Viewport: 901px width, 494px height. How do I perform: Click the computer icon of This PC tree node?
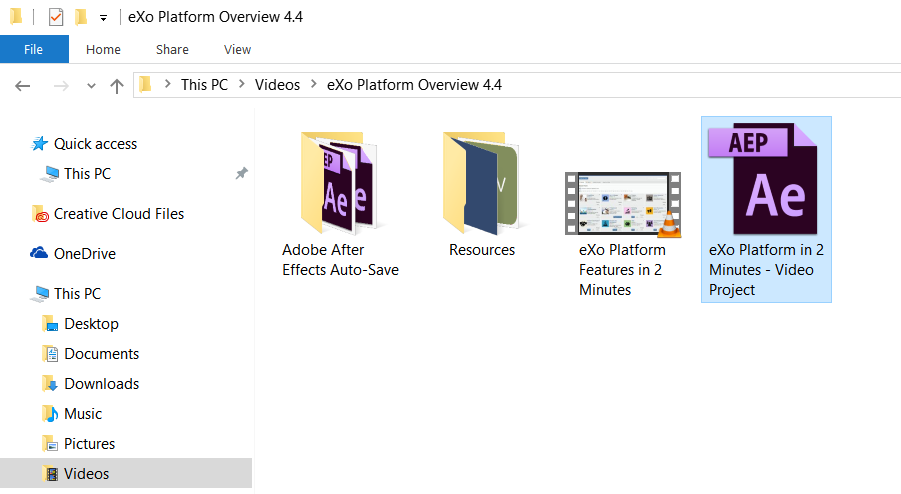(40, 294)
